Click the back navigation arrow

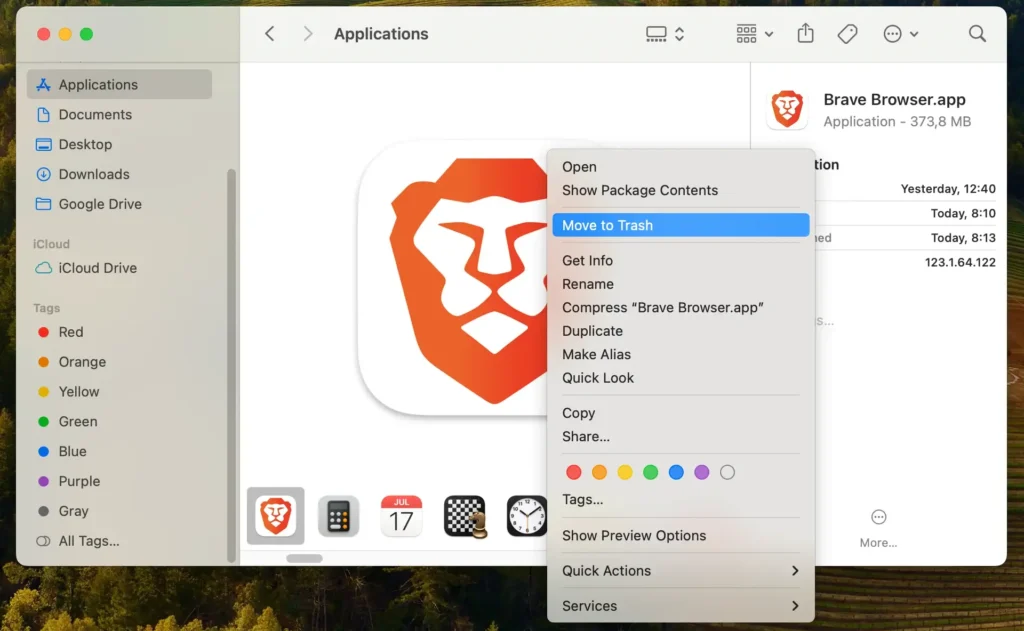point(270,33)
